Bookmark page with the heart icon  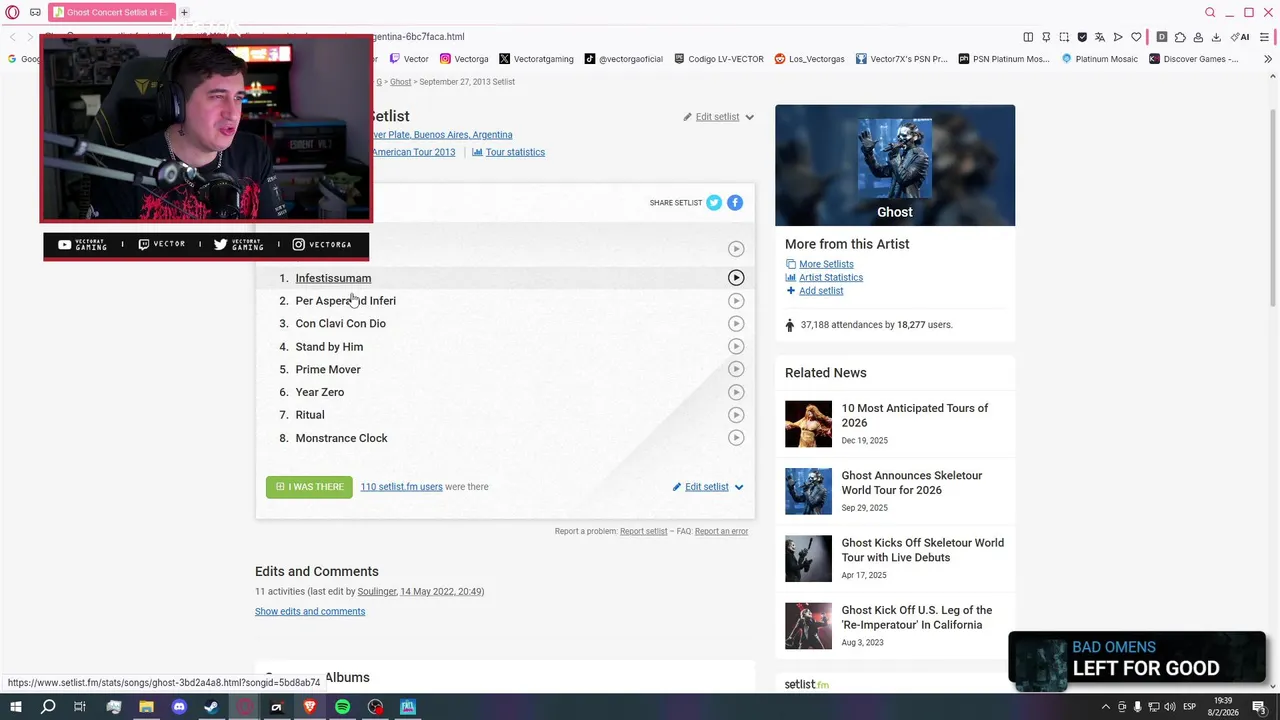[x=1136, y=37]
